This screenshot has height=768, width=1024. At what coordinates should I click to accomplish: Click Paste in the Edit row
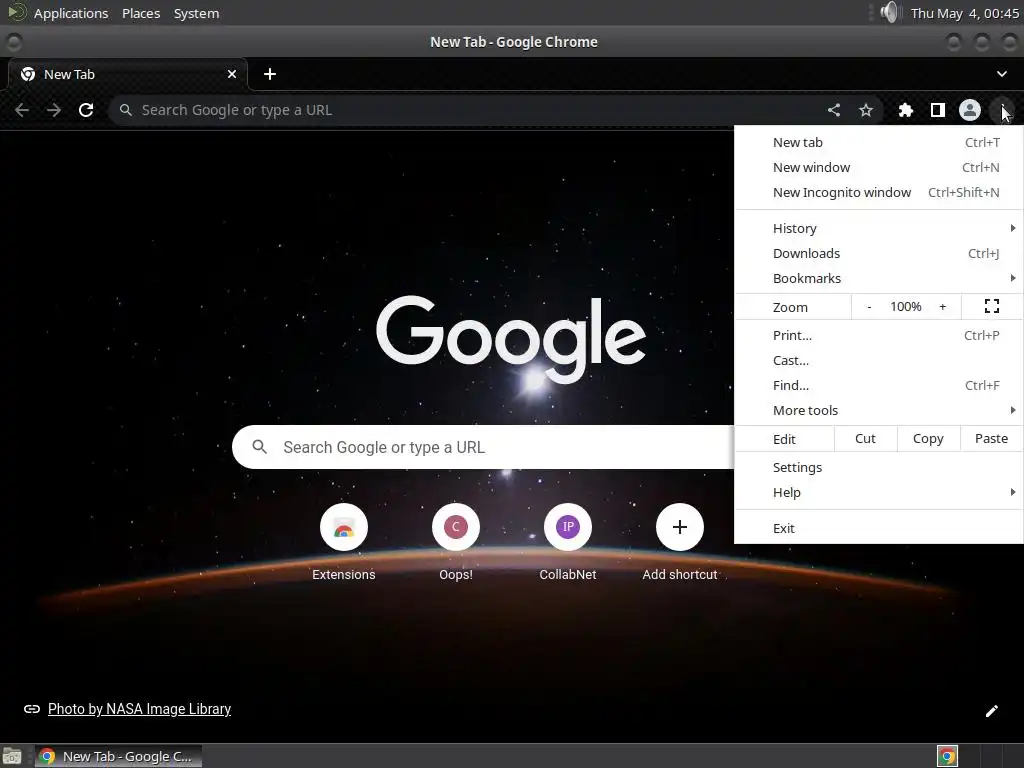[991, 439]
